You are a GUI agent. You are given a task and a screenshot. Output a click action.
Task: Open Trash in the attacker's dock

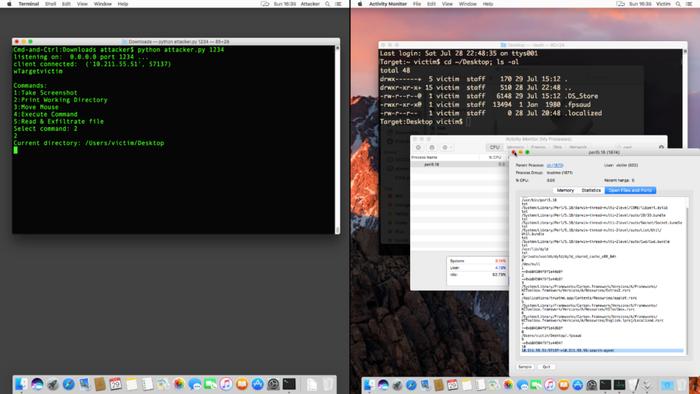click(x=328, y=384)
